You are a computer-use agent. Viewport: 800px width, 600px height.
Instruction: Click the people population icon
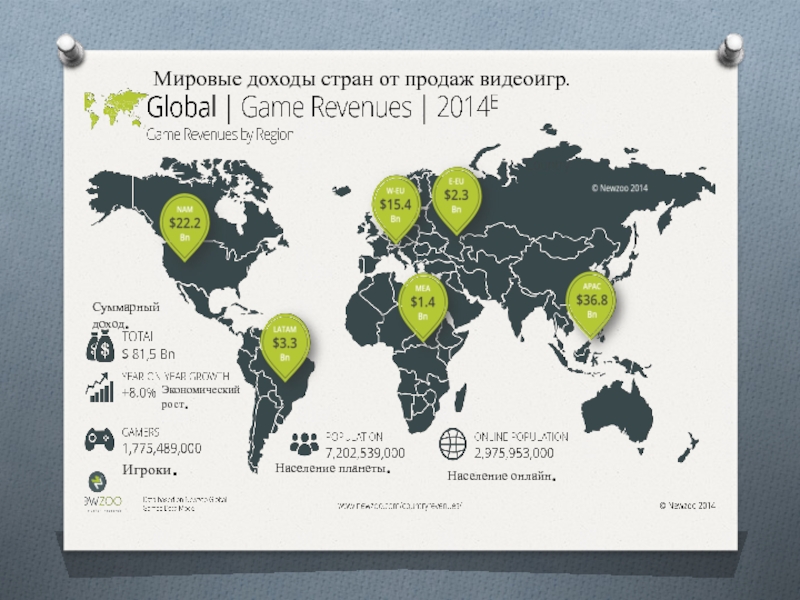304,444
